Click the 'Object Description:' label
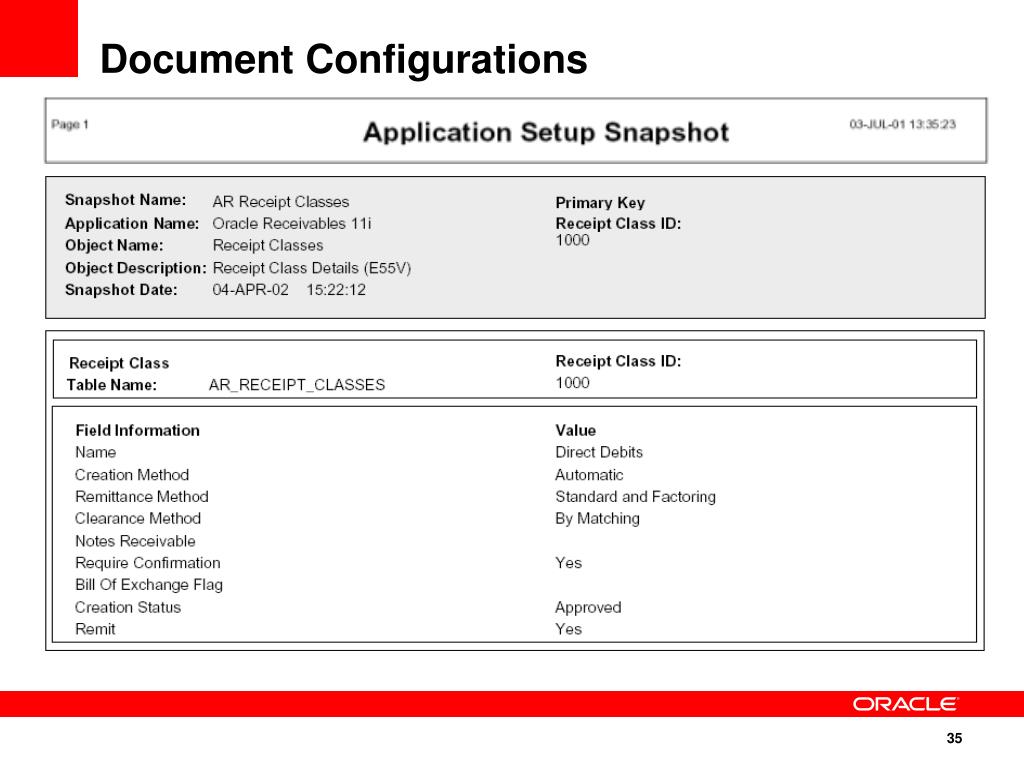Screen dimensions: 1024x768 click(x=136, y=268)
